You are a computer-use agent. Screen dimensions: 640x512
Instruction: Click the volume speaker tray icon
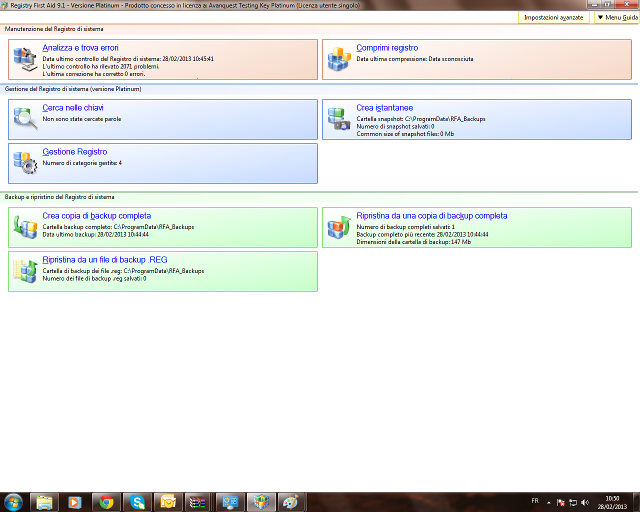(x=585, y=503)
